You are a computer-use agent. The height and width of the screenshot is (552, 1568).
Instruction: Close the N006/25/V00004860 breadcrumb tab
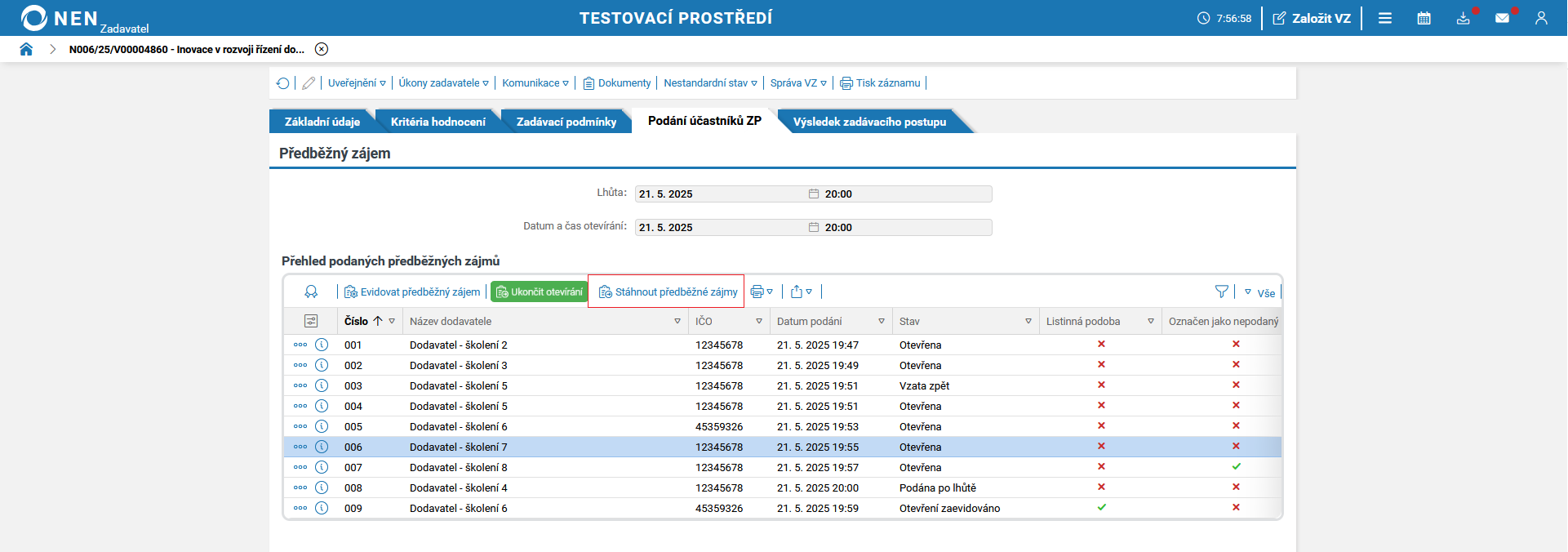tap(322, 49)
